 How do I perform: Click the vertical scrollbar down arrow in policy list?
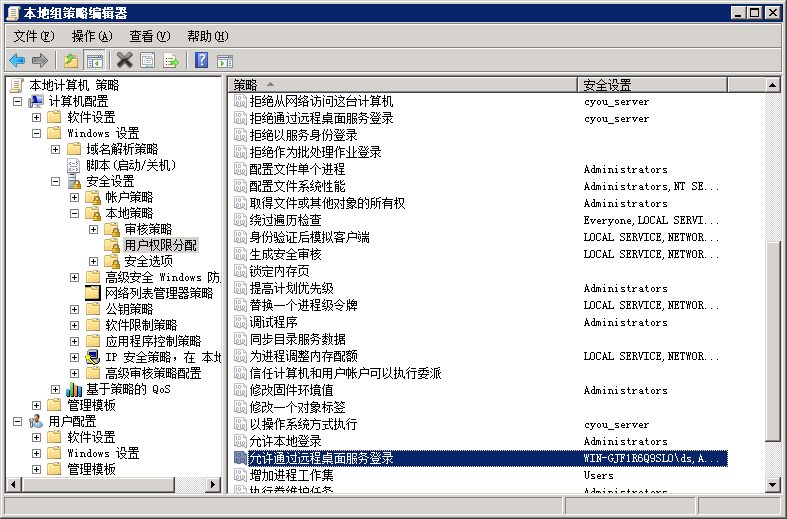tap(773, 484)
